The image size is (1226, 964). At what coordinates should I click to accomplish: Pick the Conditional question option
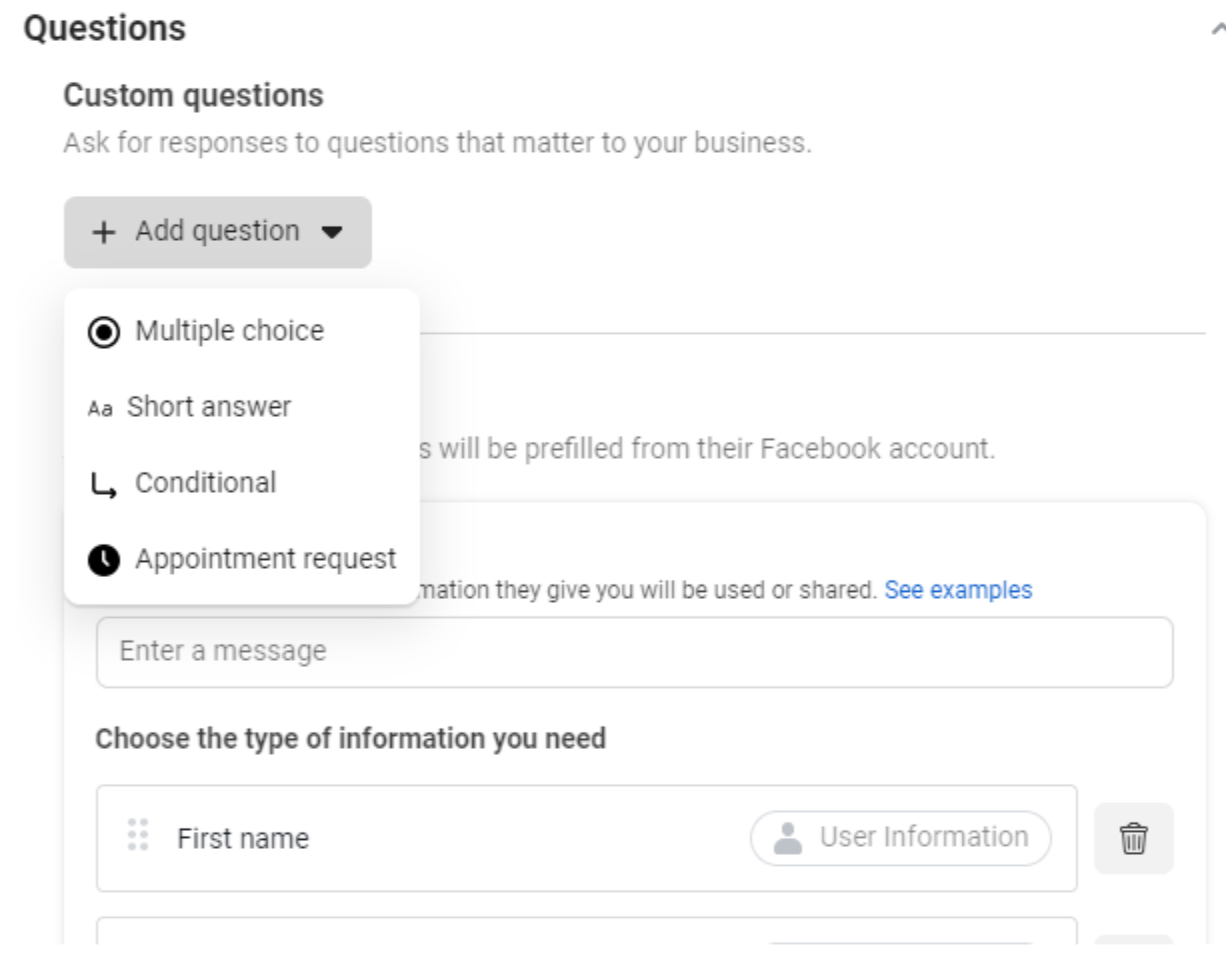205,483
